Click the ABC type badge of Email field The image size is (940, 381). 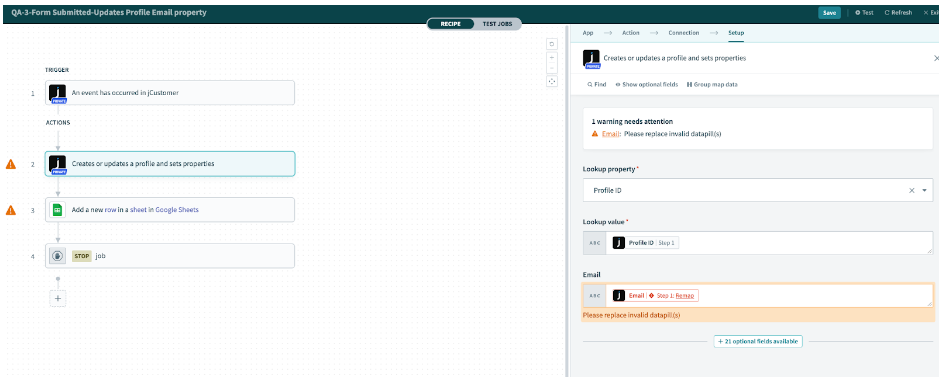point(594,295)
